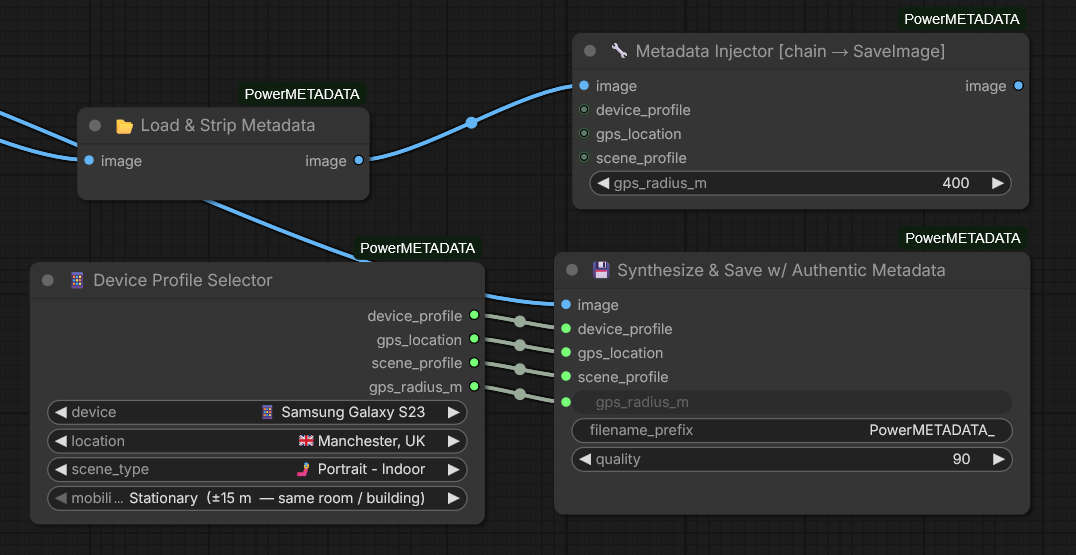Click the filename_prefix field with PowerMETADATA_

[792, 430]
